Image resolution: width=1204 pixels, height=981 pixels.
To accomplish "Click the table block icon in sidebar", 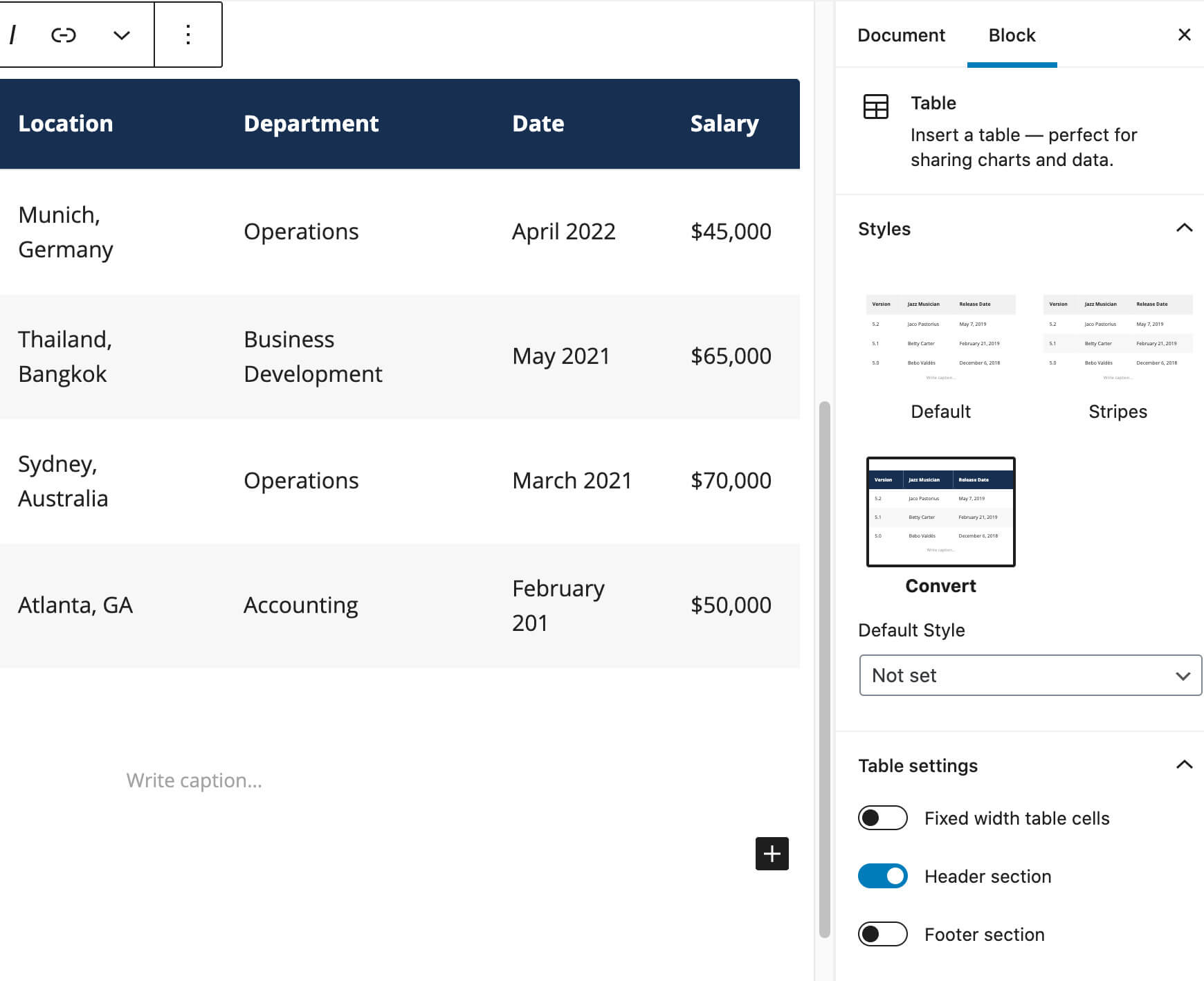I will [x=875, y=107].
